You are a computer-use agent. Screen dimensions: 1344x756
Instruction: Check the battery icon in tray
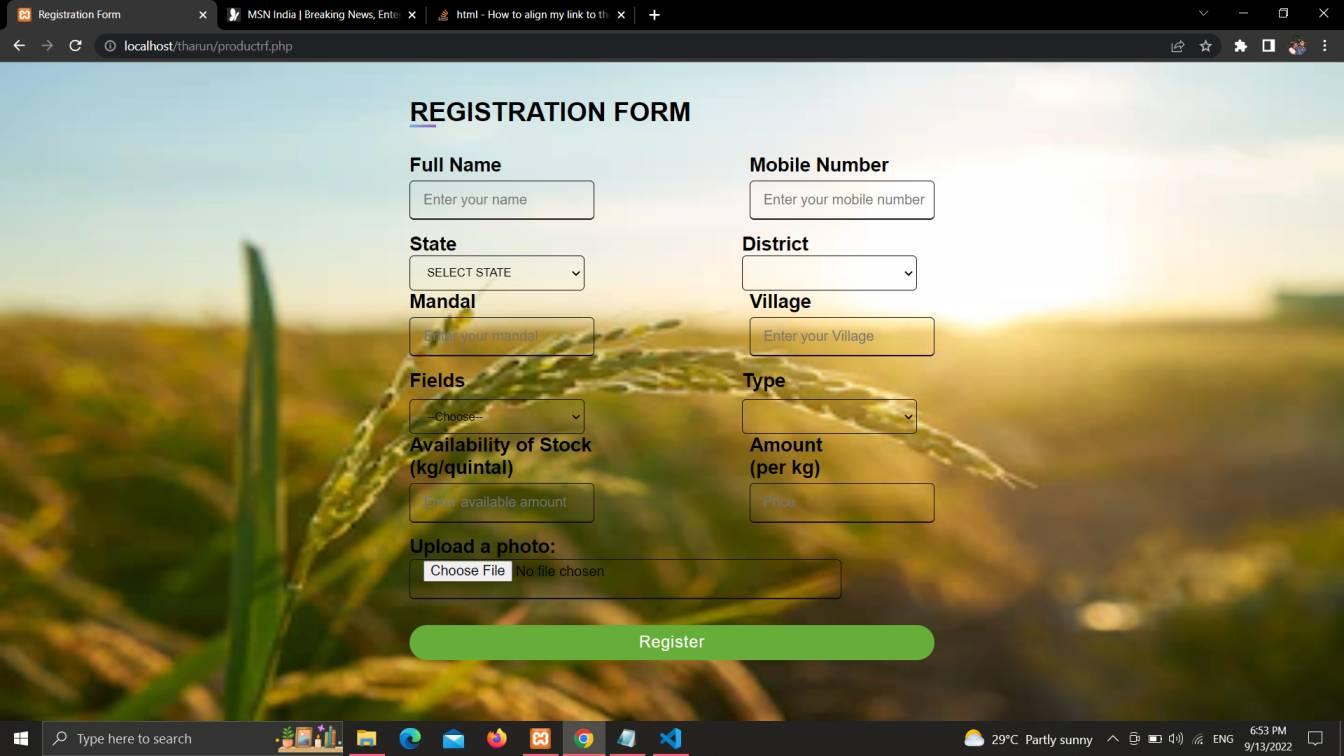(1155, 739)
